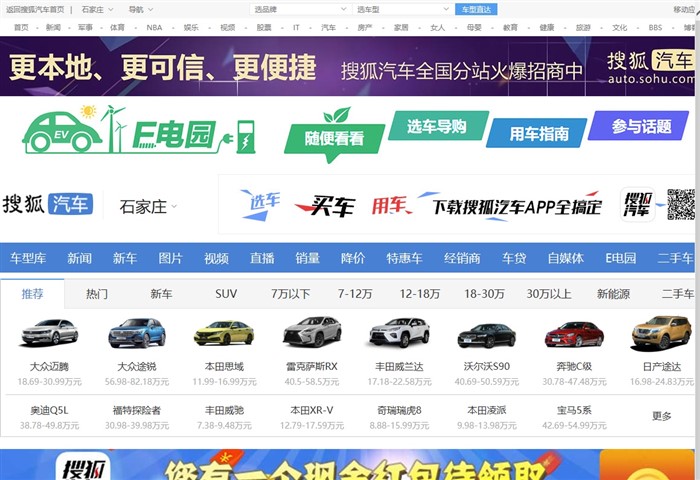Screen dimensions: 700x480
Task: Click the 搜狐汽车全国分站 recruiting banner
Action: (347, 66)
